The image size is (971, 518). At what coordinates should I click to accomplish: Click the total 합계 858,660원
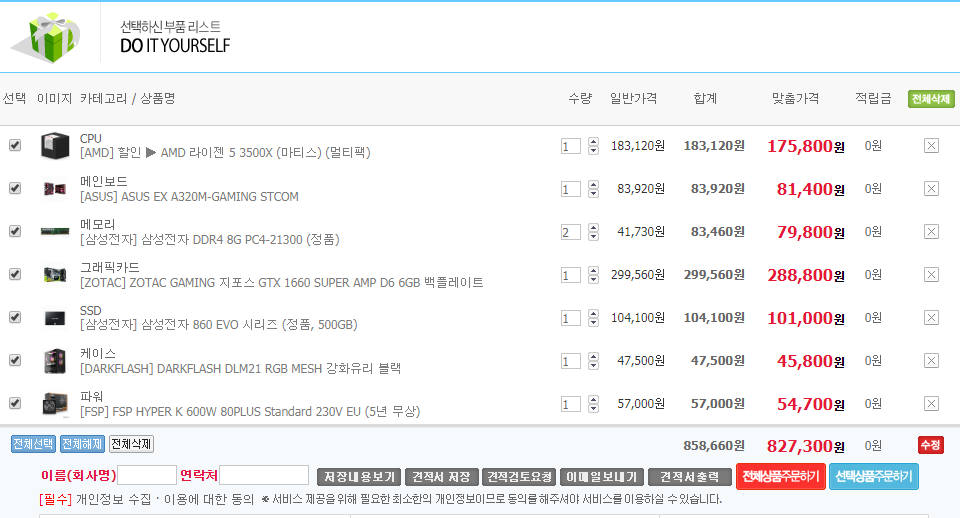point(714,446)
